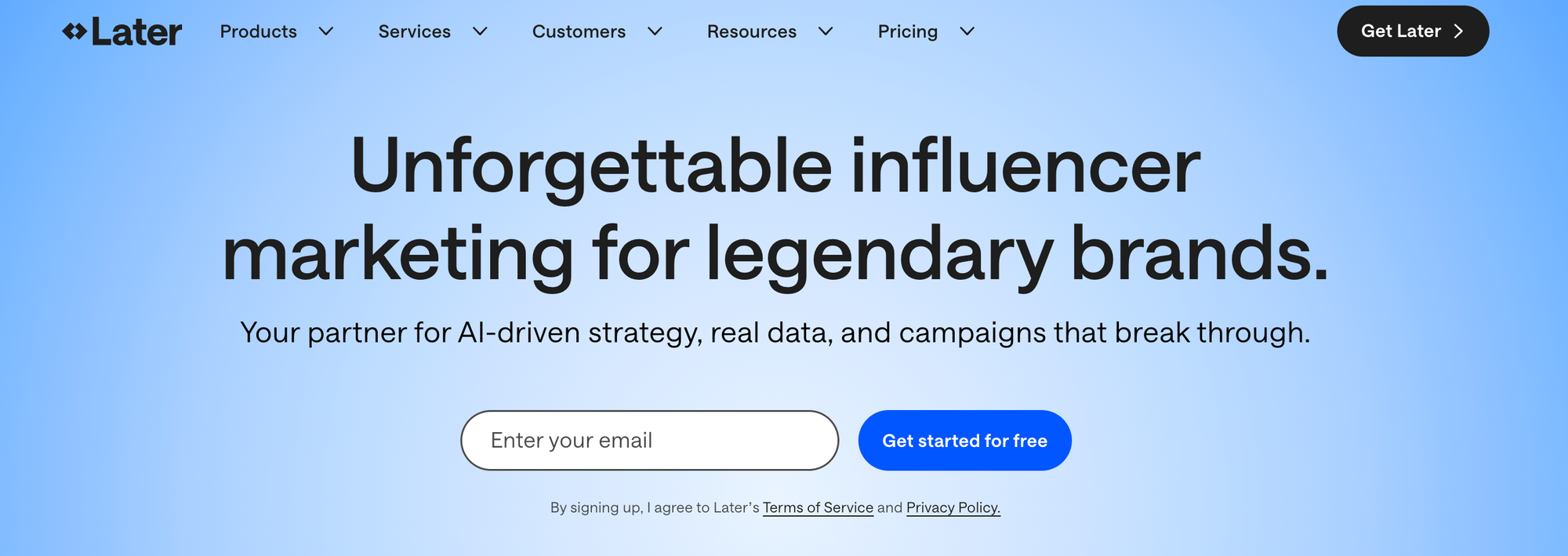Click the arrow icon inside Get Later

[1458, 31]
